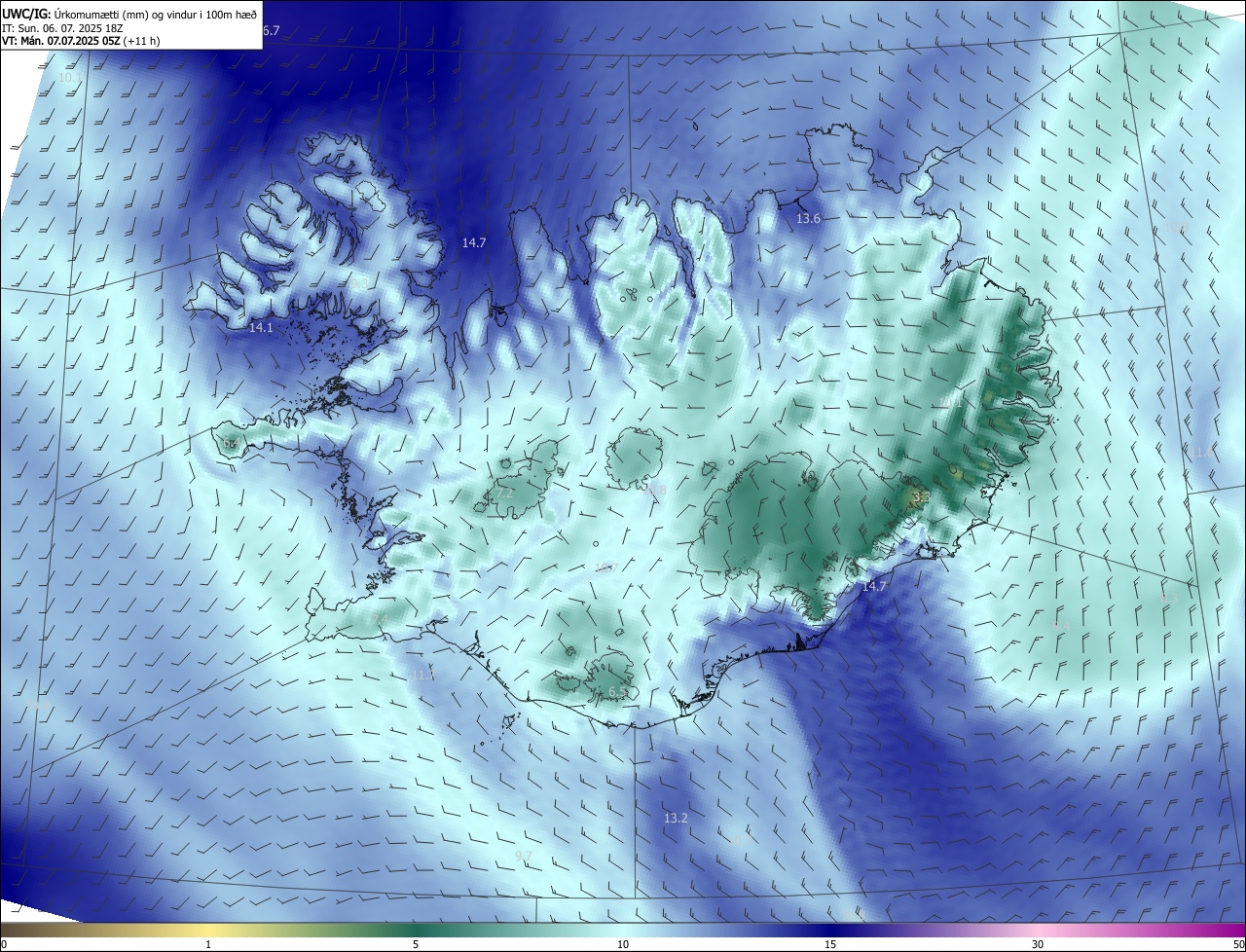
Task: Click the color scale tick label 15
Action: click(830, 944)
